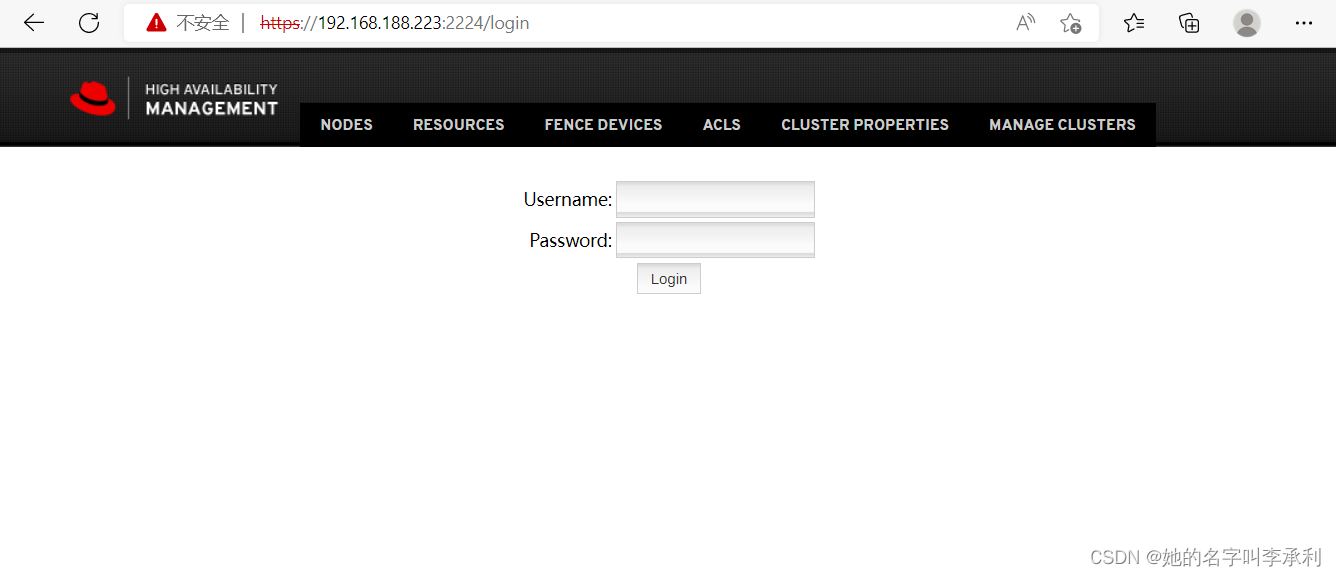Open the browser settings ellipsis menu

click(1303, 23)
